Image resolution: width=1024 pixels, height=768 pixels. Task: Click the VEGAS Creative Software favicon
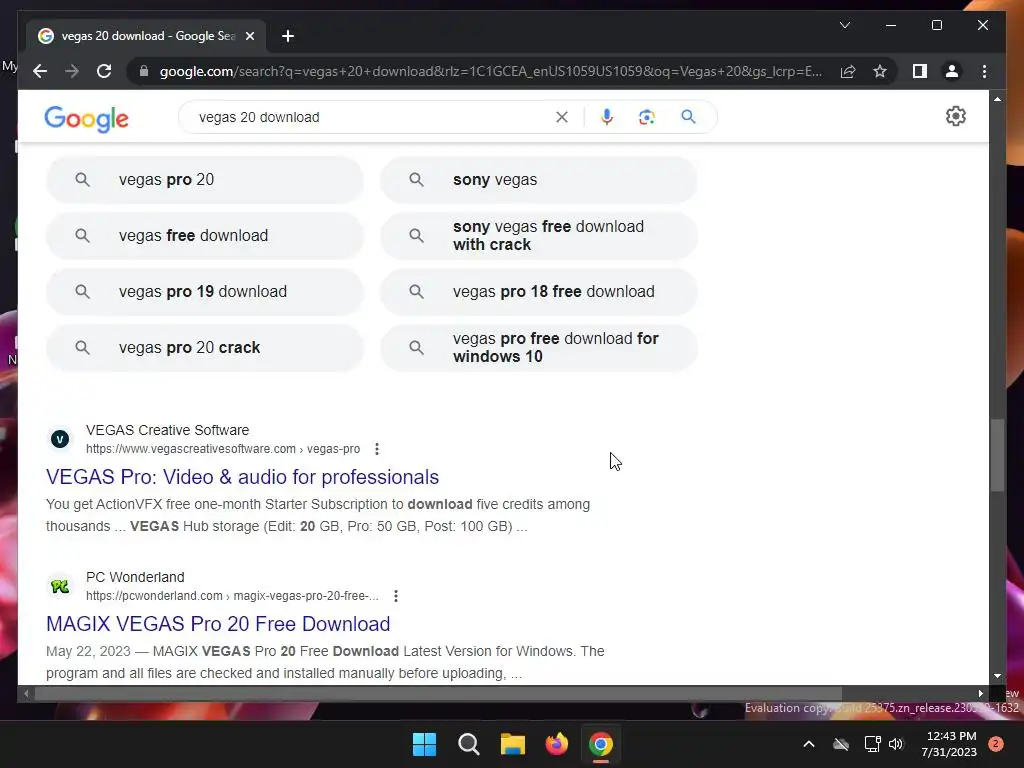click(x=60, y=440)
